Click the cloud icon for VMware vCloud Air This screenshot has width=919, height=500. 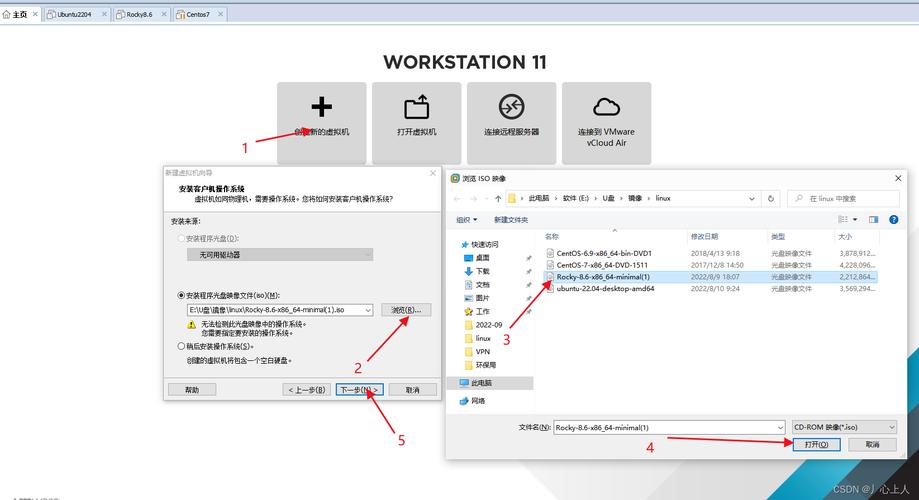606,107
